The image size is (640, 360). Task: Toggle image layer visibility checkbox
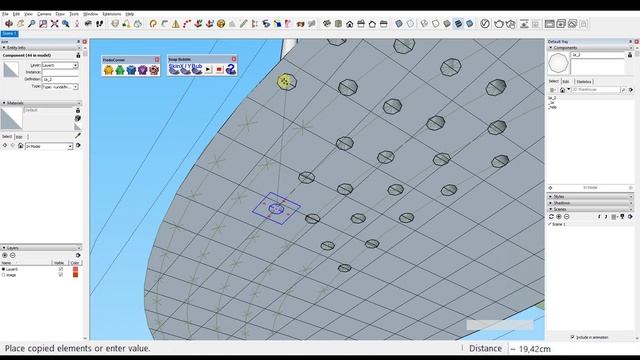click(x=61, y=275)
